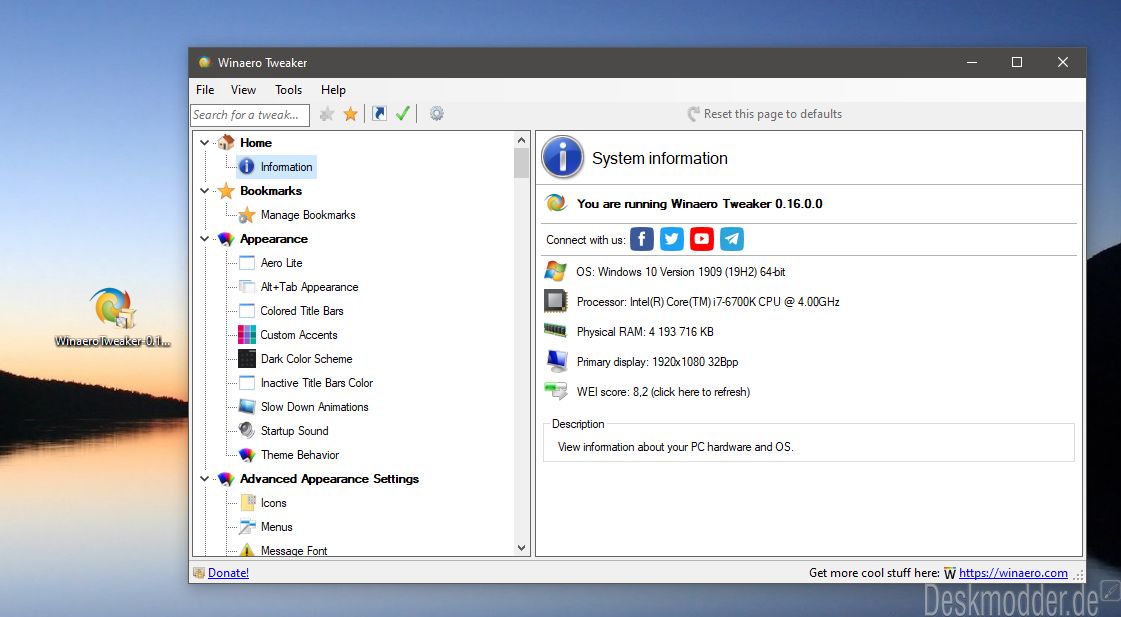Click the donate coin icon in status bar
The height and width of the screenshot is (617, 1121).
pos(199,573)
